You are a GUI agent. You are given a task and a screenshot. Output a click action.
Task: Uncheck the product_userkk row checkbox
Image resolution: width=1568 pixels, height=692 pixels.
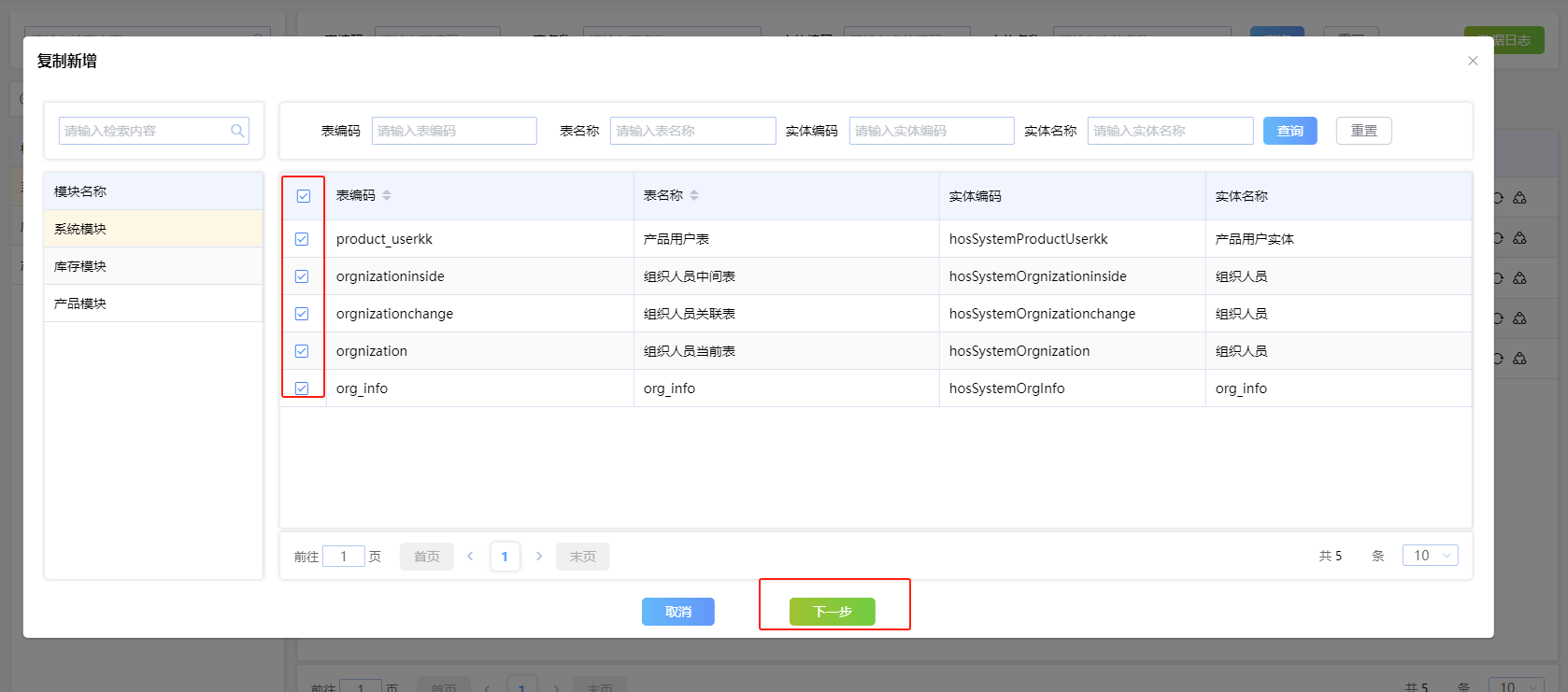(302, 239)
